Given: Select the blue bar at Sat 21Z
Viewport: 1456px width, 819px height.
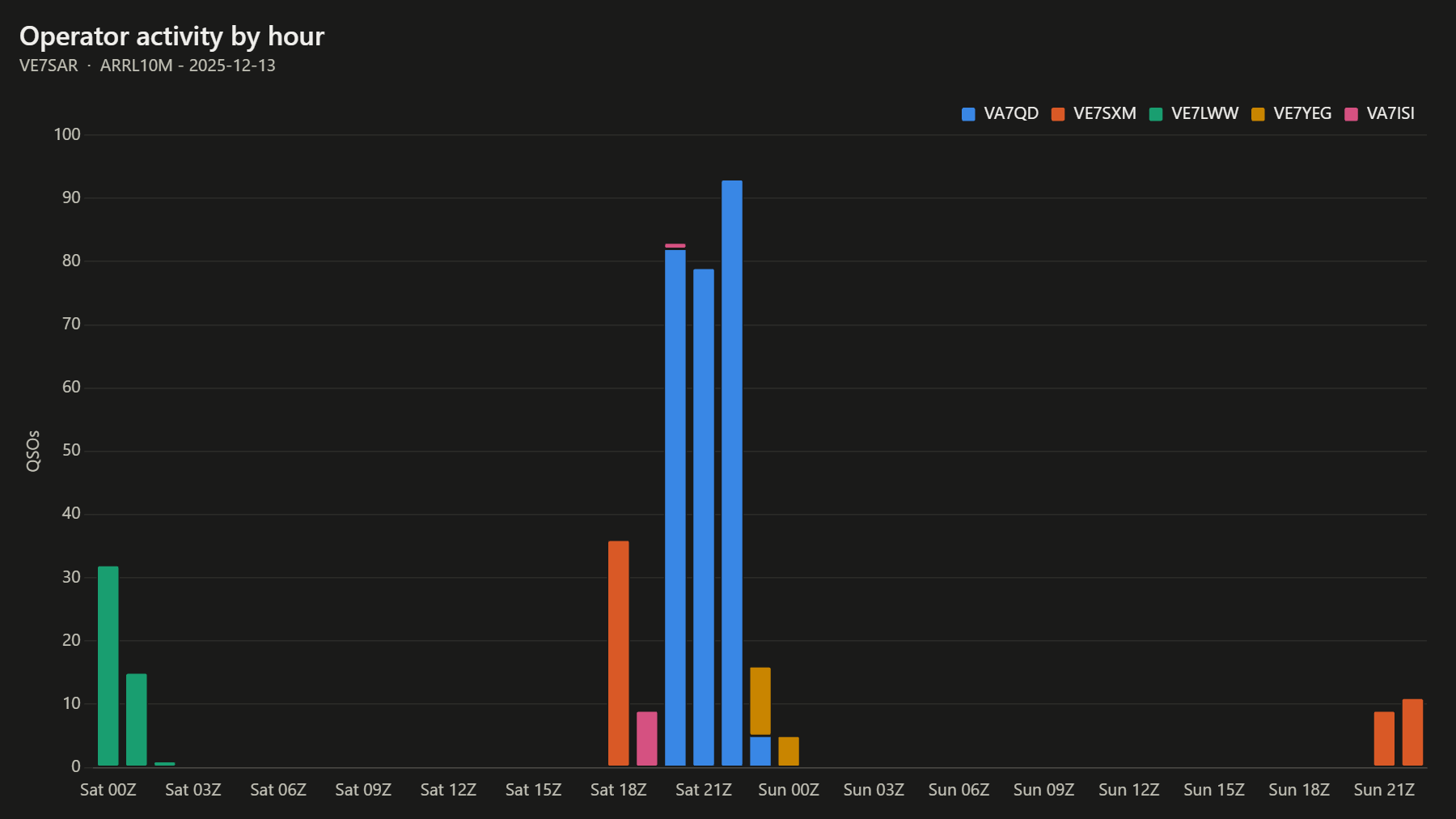Looking at the screenshot, I should (x=704, y=517).
